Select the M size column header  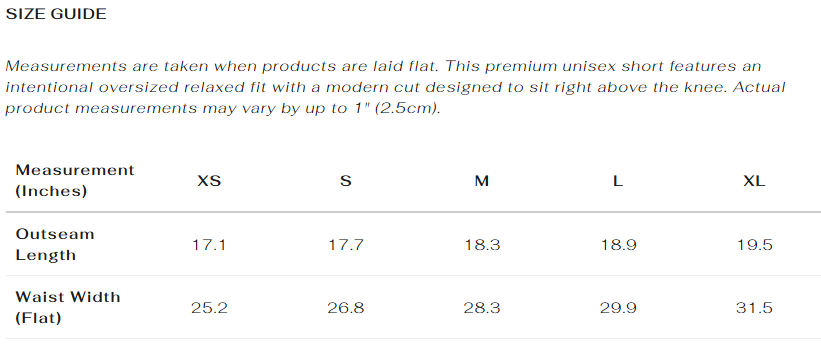482,181
